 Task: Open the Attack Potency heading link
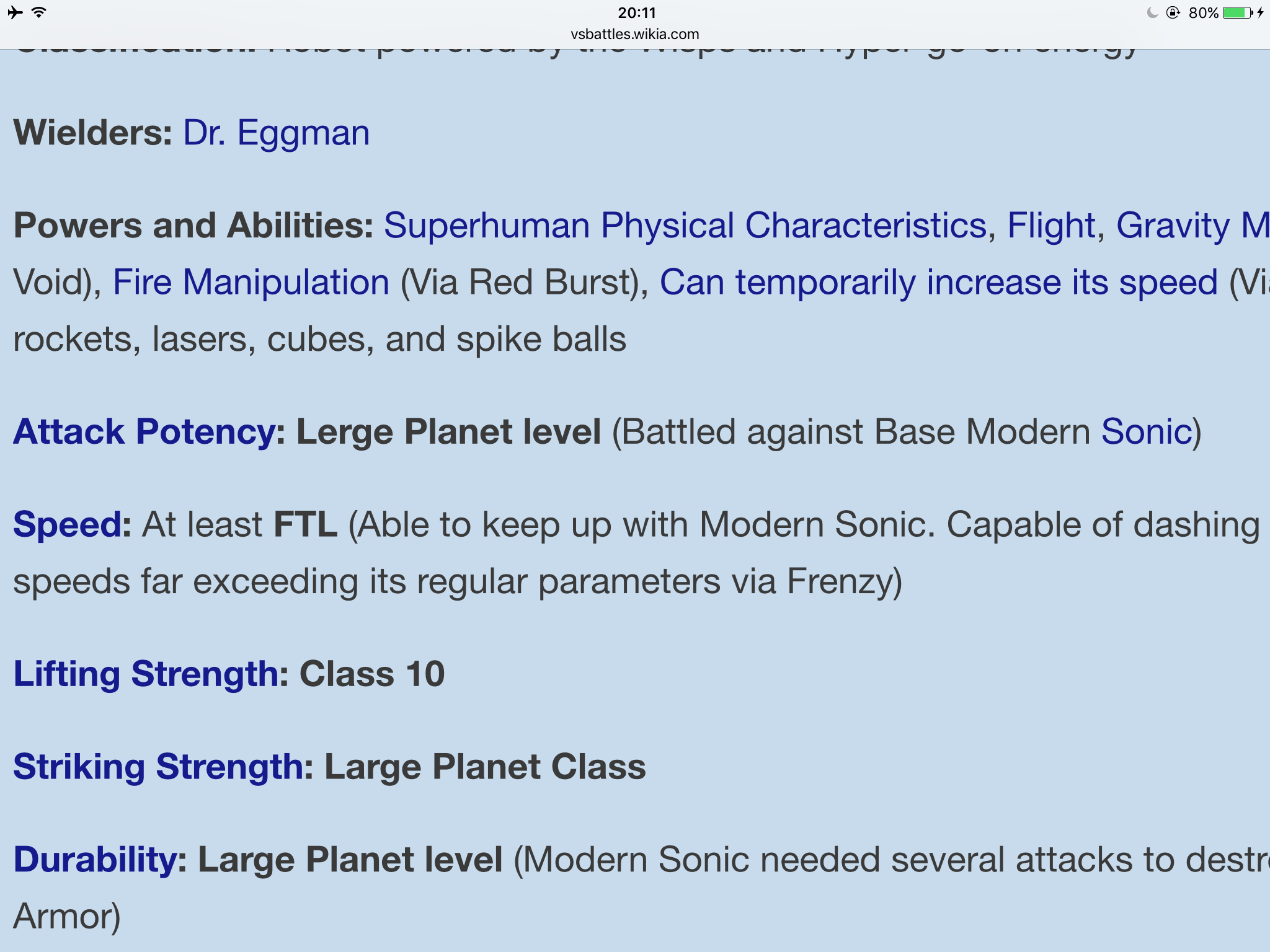[144, 432]
